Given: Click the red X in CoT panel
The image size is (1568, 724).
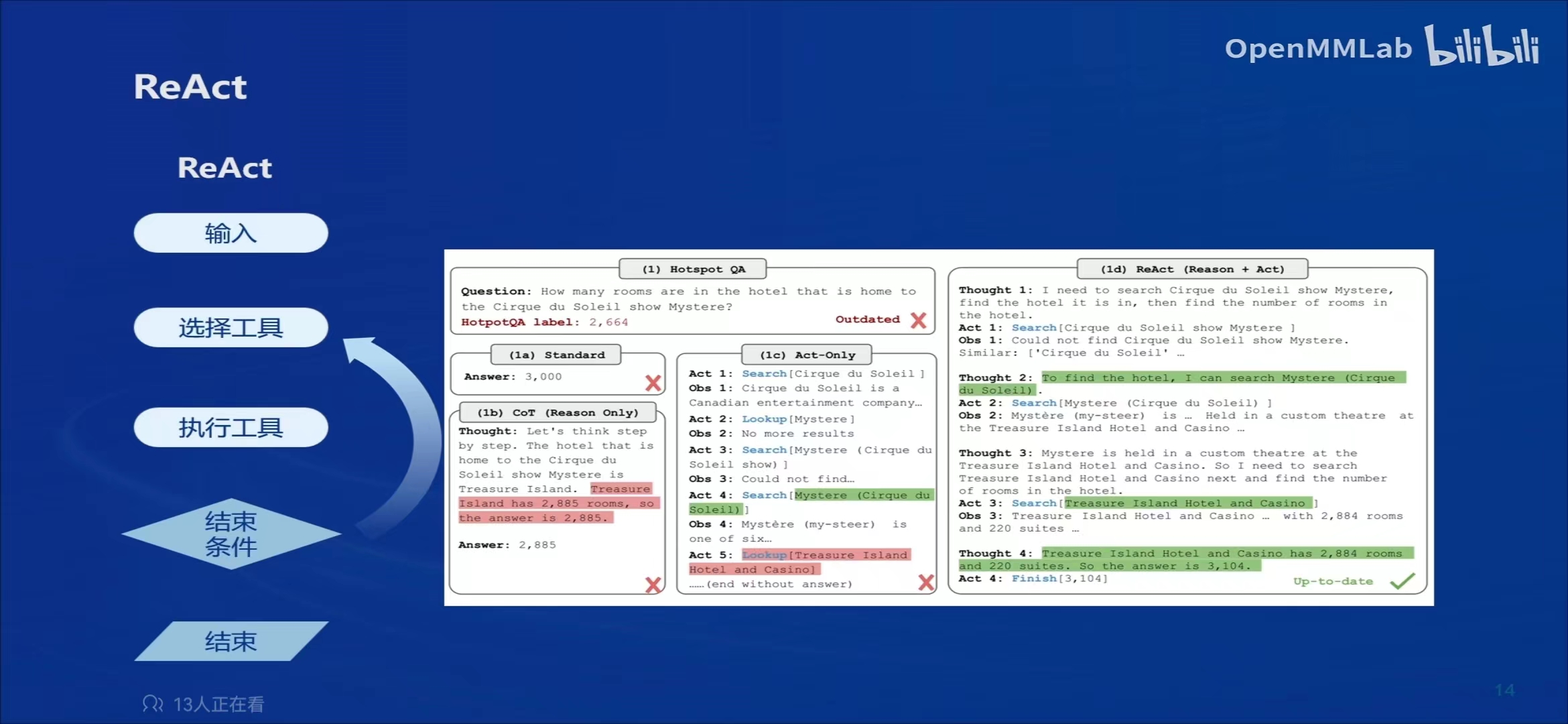Looking at the screenshot, I should [x=653, y=585].
